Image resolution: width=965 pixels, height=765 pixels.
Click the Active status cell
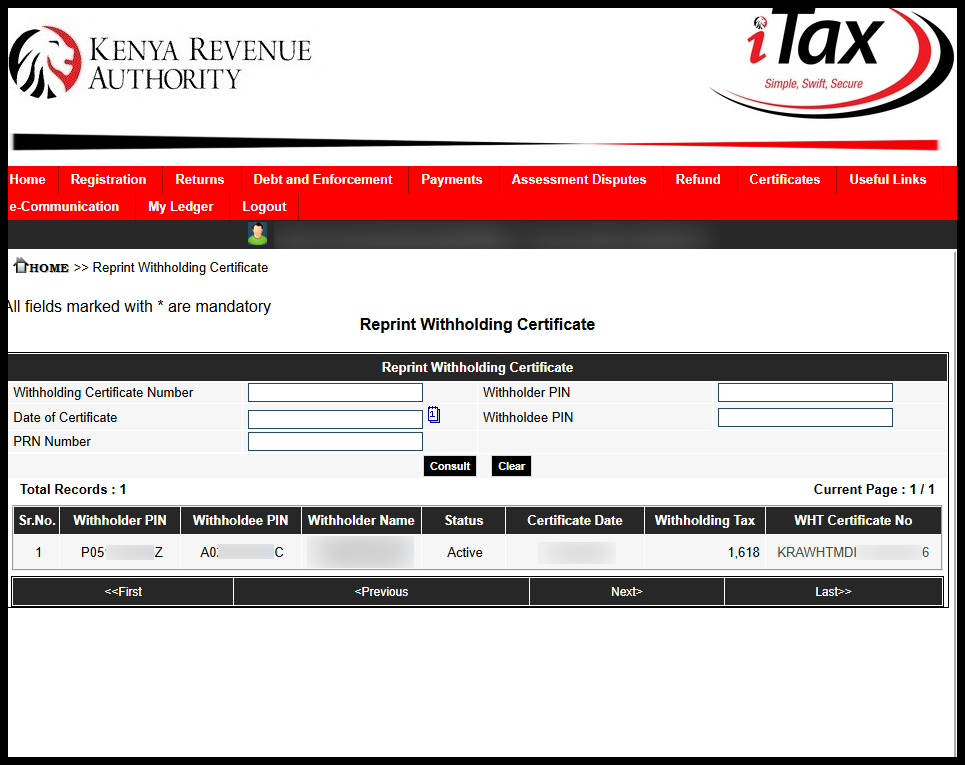[x=465, y=552]
